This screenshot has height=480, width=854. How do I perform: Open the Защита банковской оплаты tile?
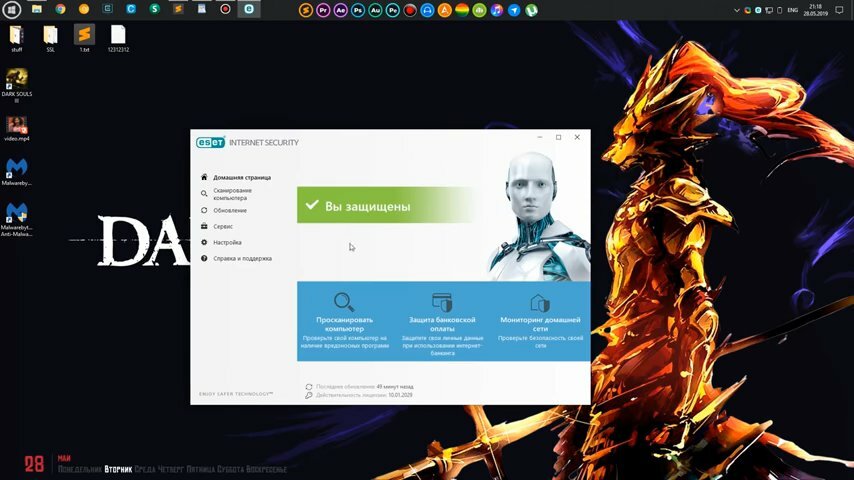point(442,323)
